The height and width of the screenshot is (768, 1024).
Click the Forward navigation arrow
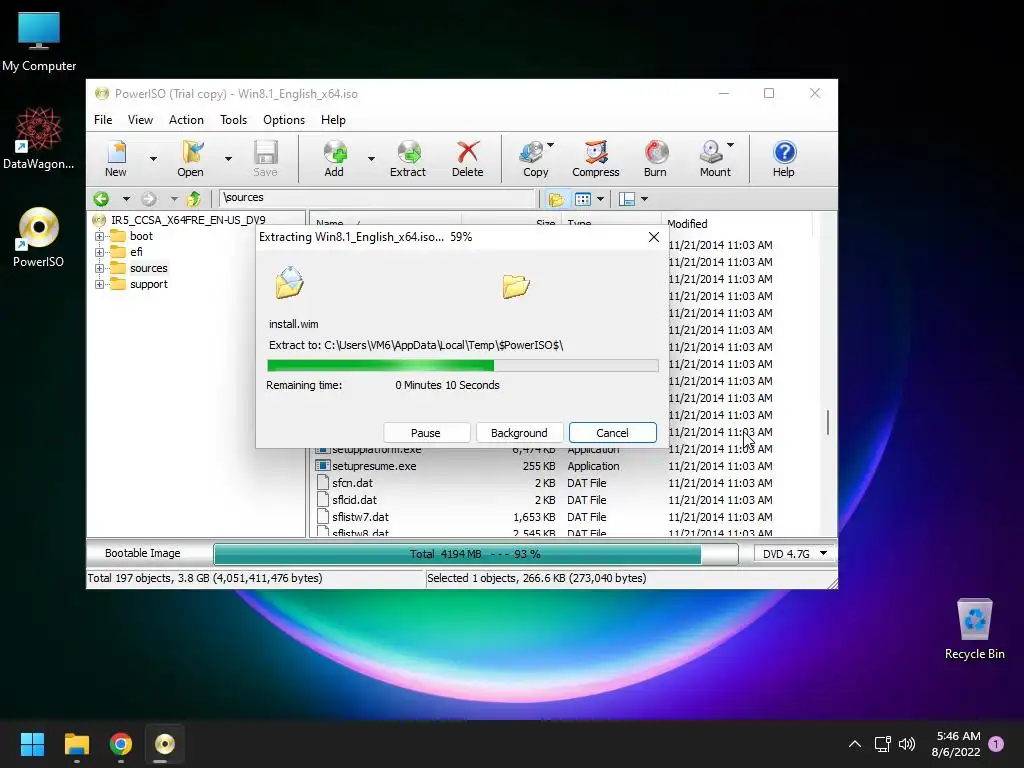tap(150, 199)
